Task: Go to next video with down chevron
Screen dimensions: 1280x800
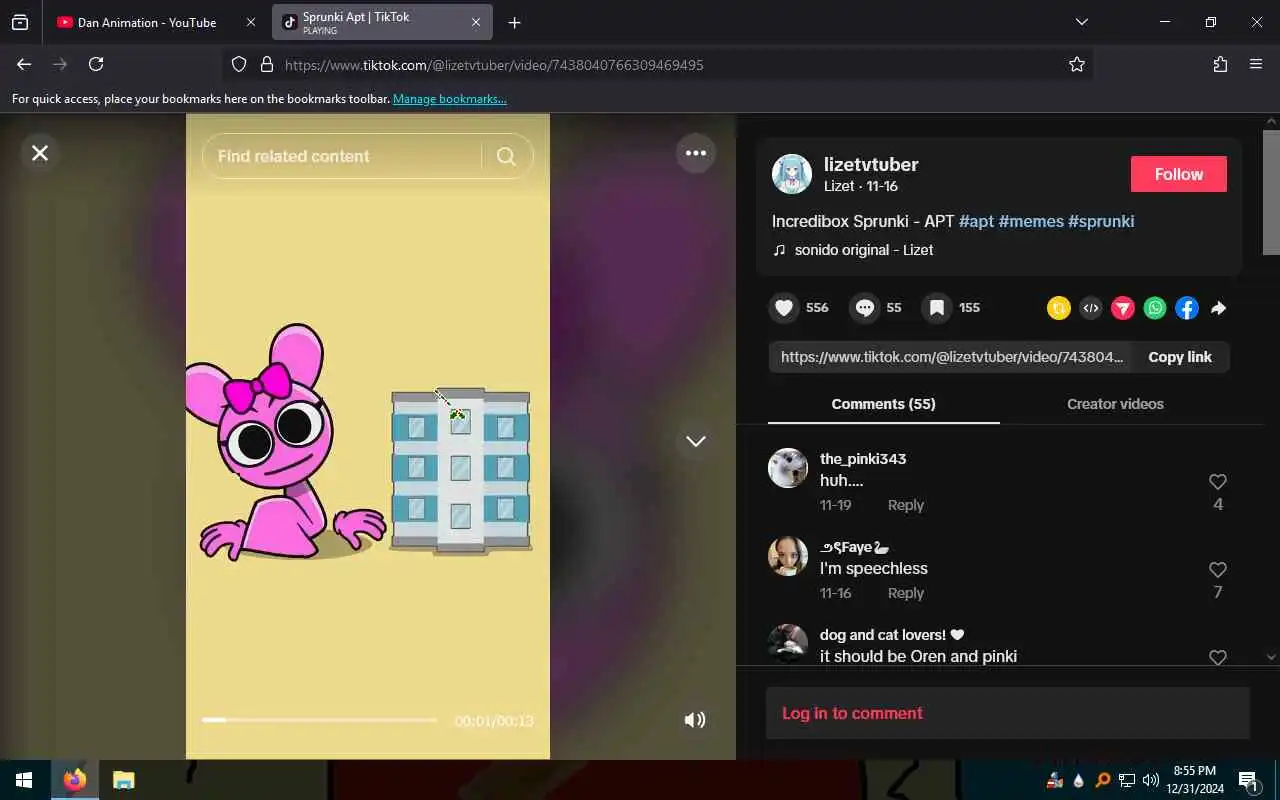Action: [696, 441]
